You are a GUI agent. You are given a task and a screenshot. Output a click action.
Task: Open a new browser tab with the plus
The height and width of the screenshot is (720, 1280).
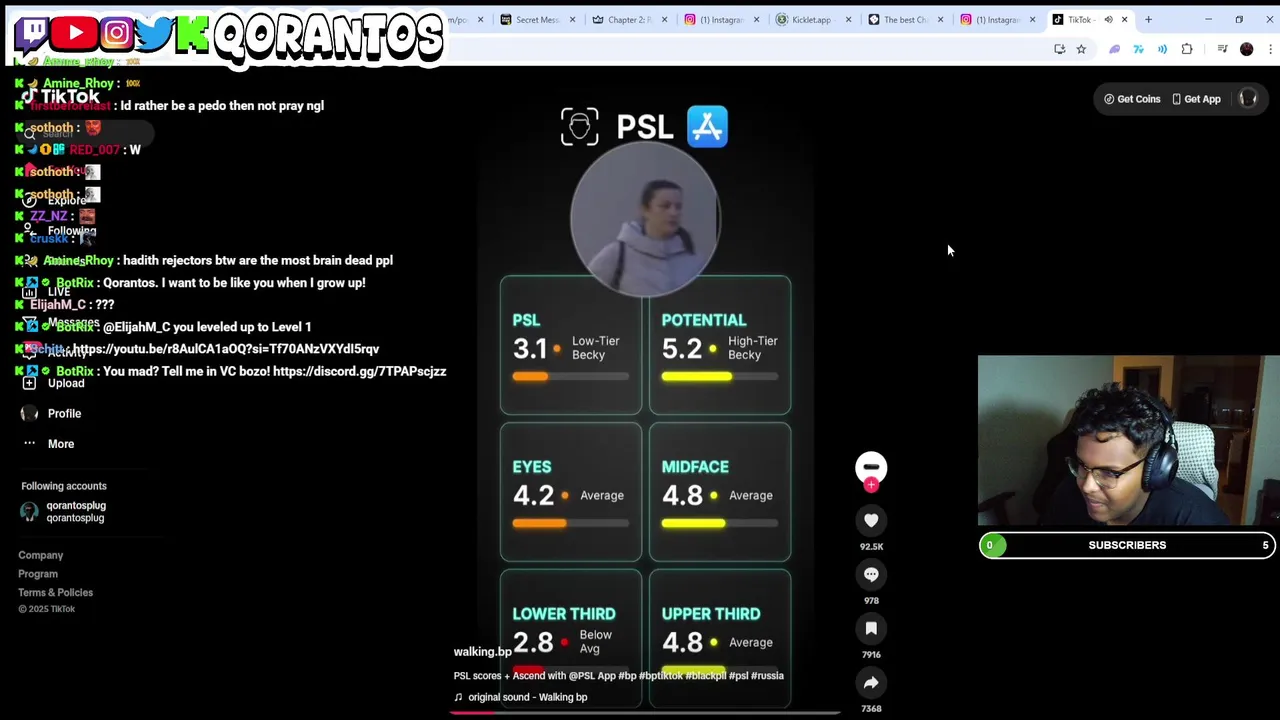tap(1148, 20)
